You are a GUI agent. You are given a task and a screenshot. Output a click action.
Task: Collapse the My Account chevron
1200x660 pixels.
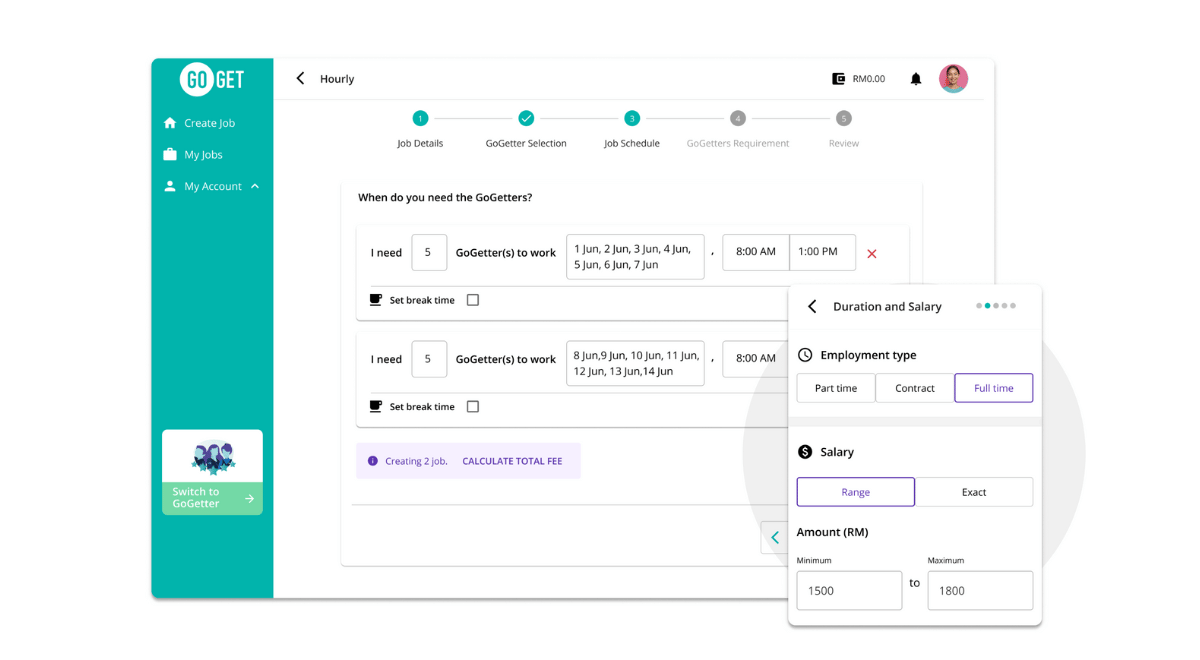pyautogui.click(x=255, y=186)
